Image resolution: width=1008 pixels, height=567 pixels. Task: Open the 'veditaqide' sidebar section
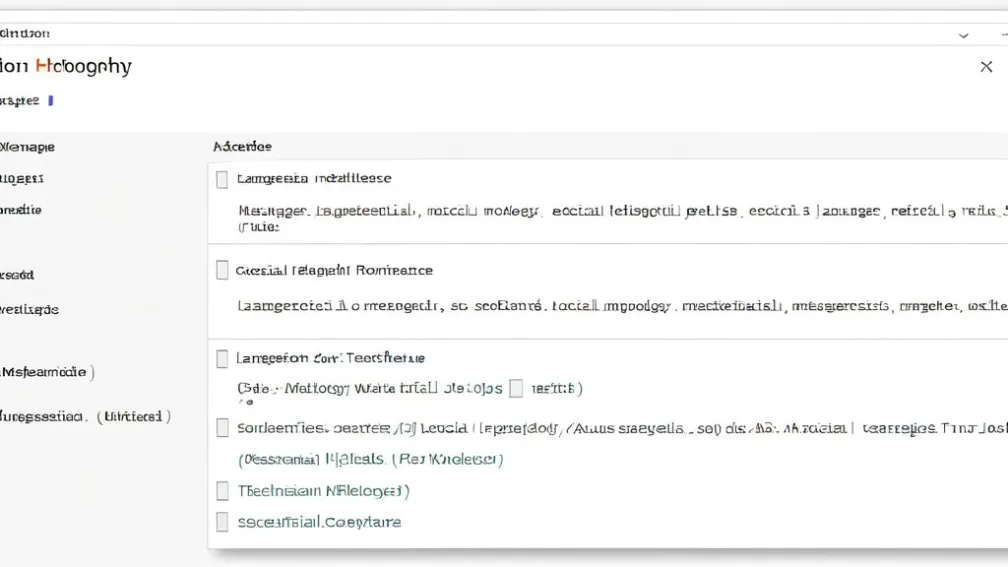click(x=30, y=309)
